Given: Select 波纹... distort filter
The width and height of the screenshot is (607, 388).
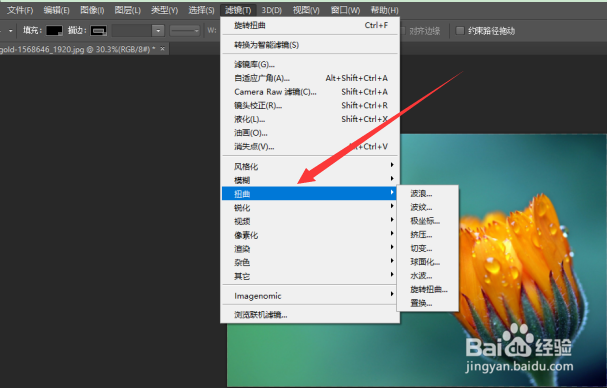Looking at the screenshot, I should click(x=428, y=208).
